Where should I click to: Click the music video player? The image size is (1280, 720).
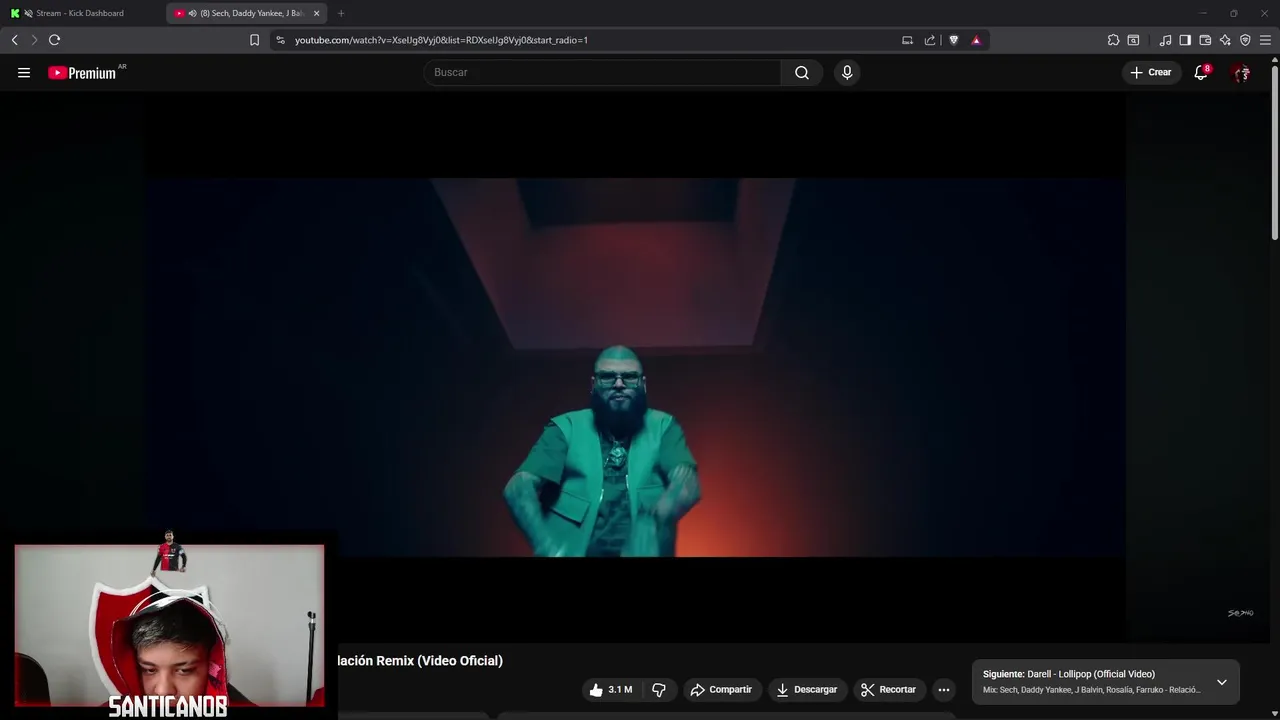click(x=635, y=367)
